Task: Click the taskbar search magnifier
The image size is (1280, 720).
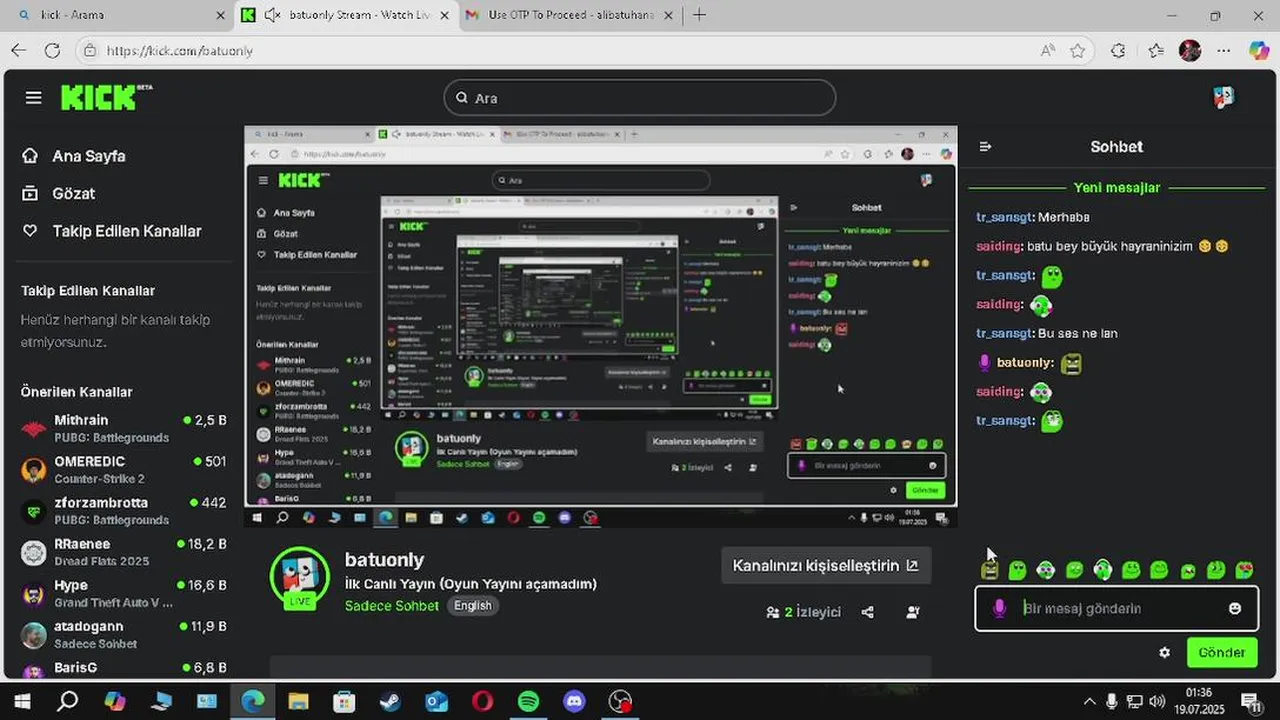Action: 68,702
